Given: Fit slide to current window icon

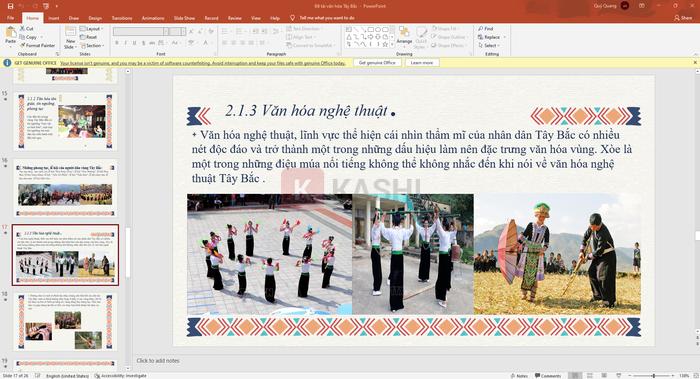Looking at the screenshot, I should (696, 376).
